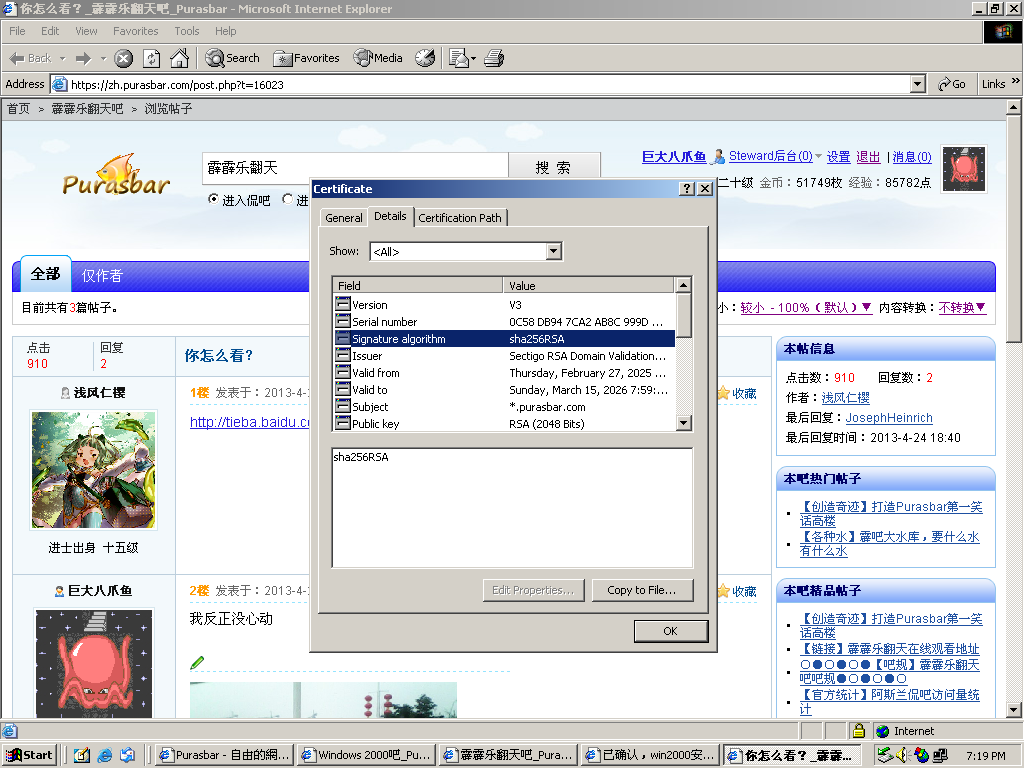Image resolution: width=1024 pixels, height=768 pixels.
Task: Go back with the Back toolbar button
Action: click(30, 58)
